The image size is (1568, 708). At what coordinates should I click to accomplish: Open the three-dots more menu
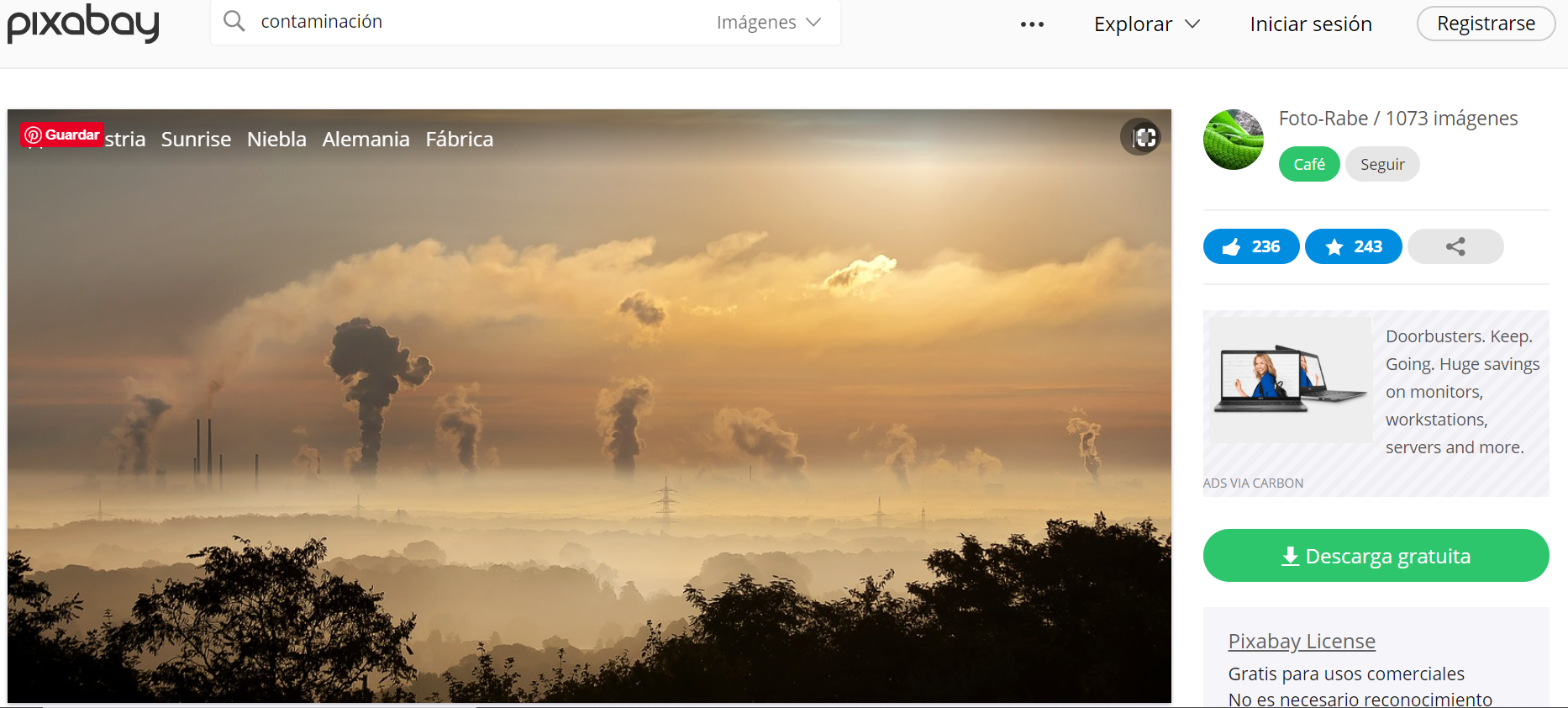coord(1032,24)
